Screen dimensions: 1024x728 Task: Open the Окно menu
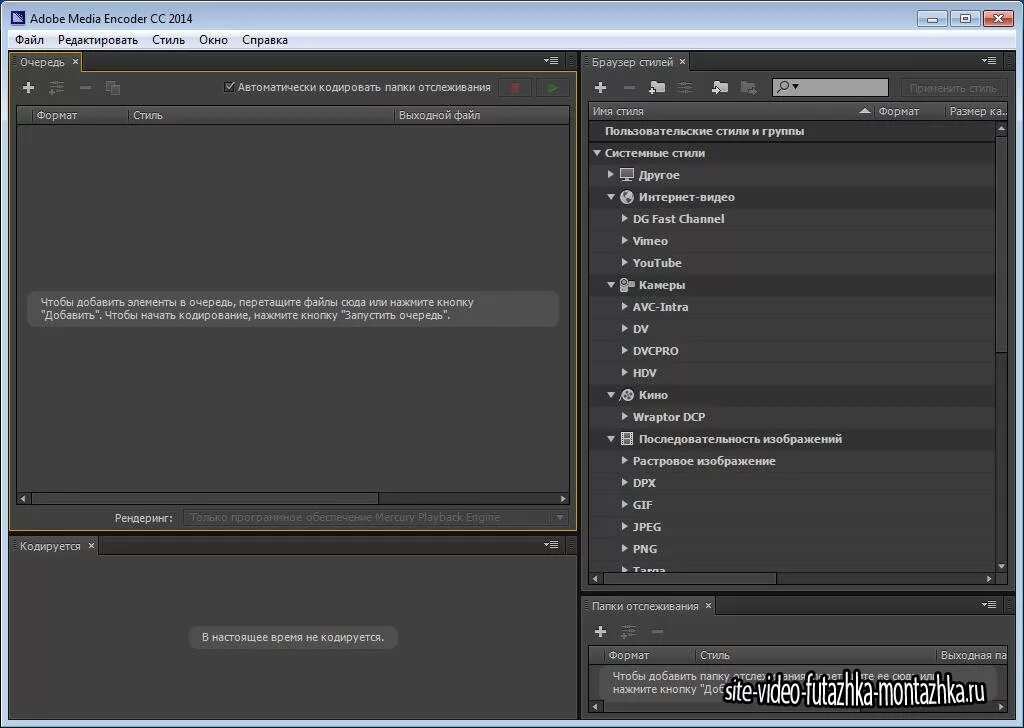[x=214, y=40]
